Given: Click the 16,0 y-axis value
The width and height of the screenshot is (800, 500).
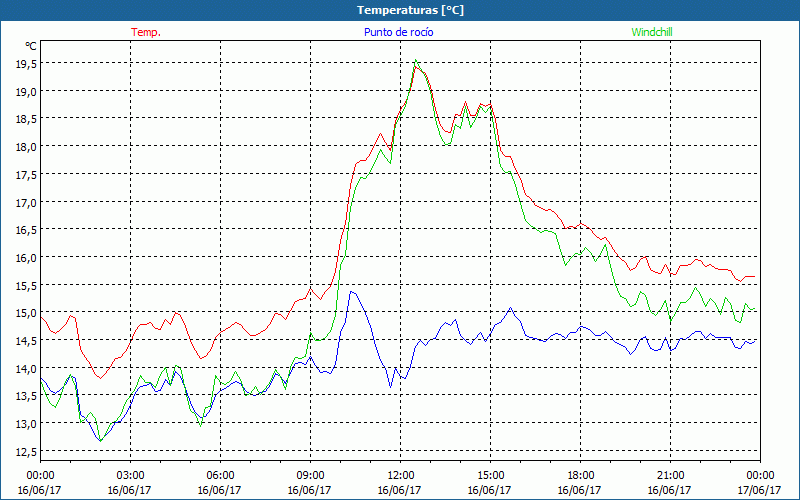Looking at the screenshot, I should pyautogui.click(x=27, y=258).
